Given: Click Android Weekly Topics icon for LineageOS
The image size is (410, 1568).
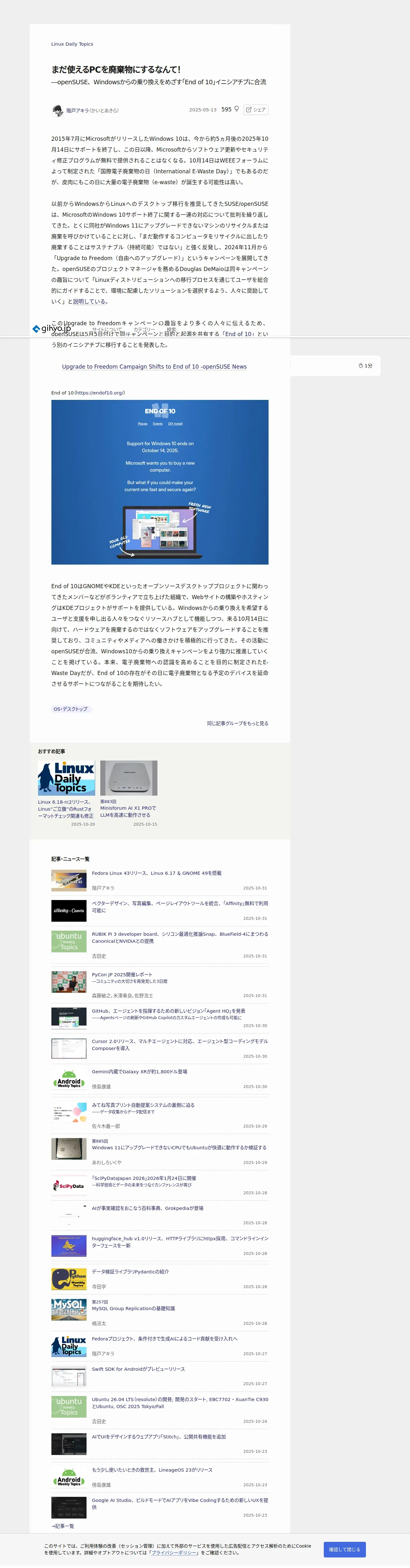Looking at the screenshot, I should (69, 1477).
